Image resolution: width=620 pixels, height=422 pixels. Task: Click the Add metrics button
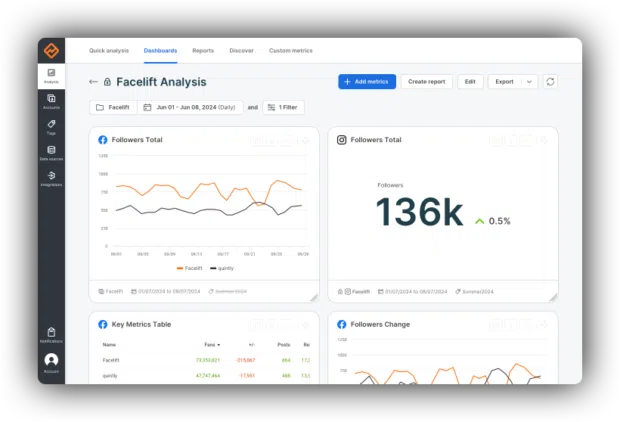click(367, 81)
